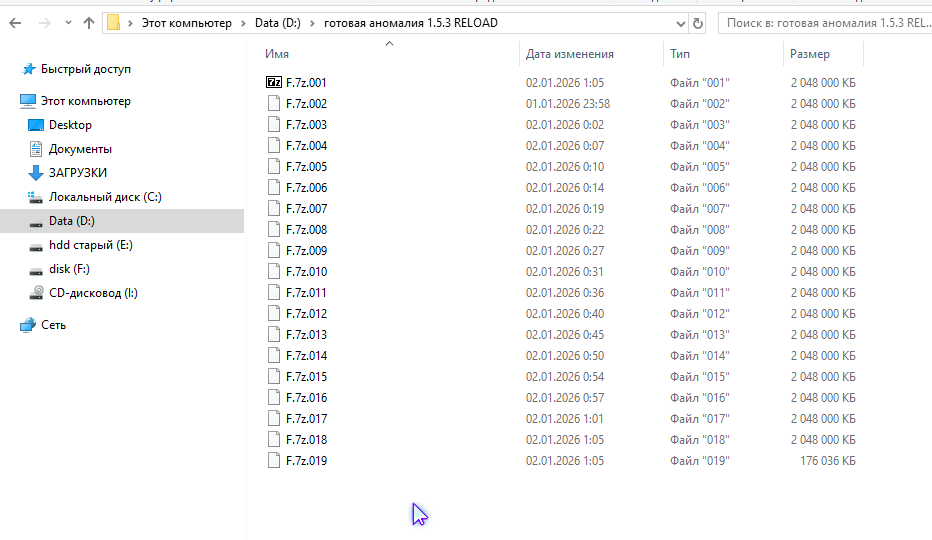Open 'Сеть' in navigation pane
Viewport: 932px width, 540px height.
click(53, 325)
